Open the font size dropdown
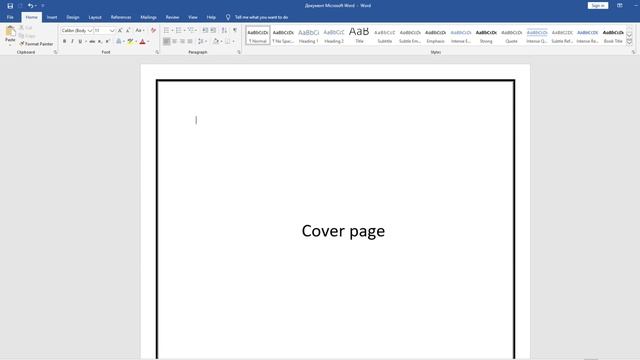The width and height of the screenshot is (640, 360). point(112,31)
